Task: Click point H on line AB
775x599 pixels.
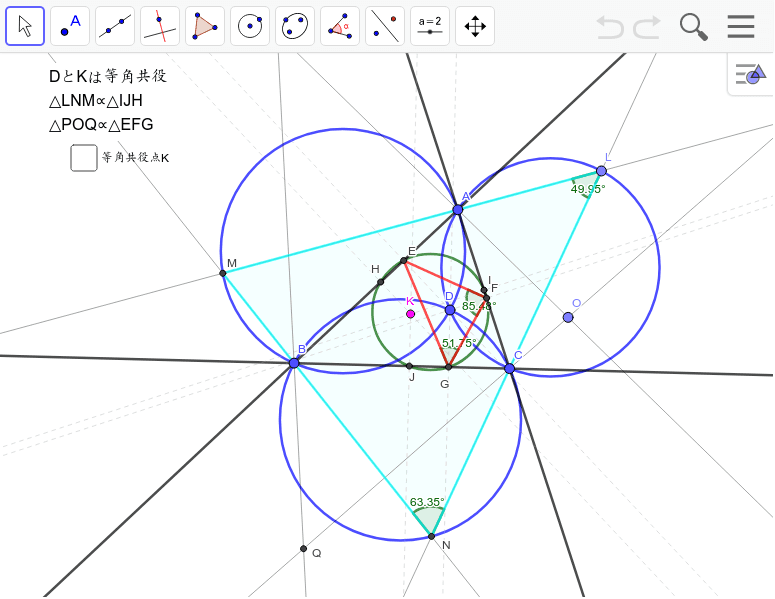Action: pos(380,282)
